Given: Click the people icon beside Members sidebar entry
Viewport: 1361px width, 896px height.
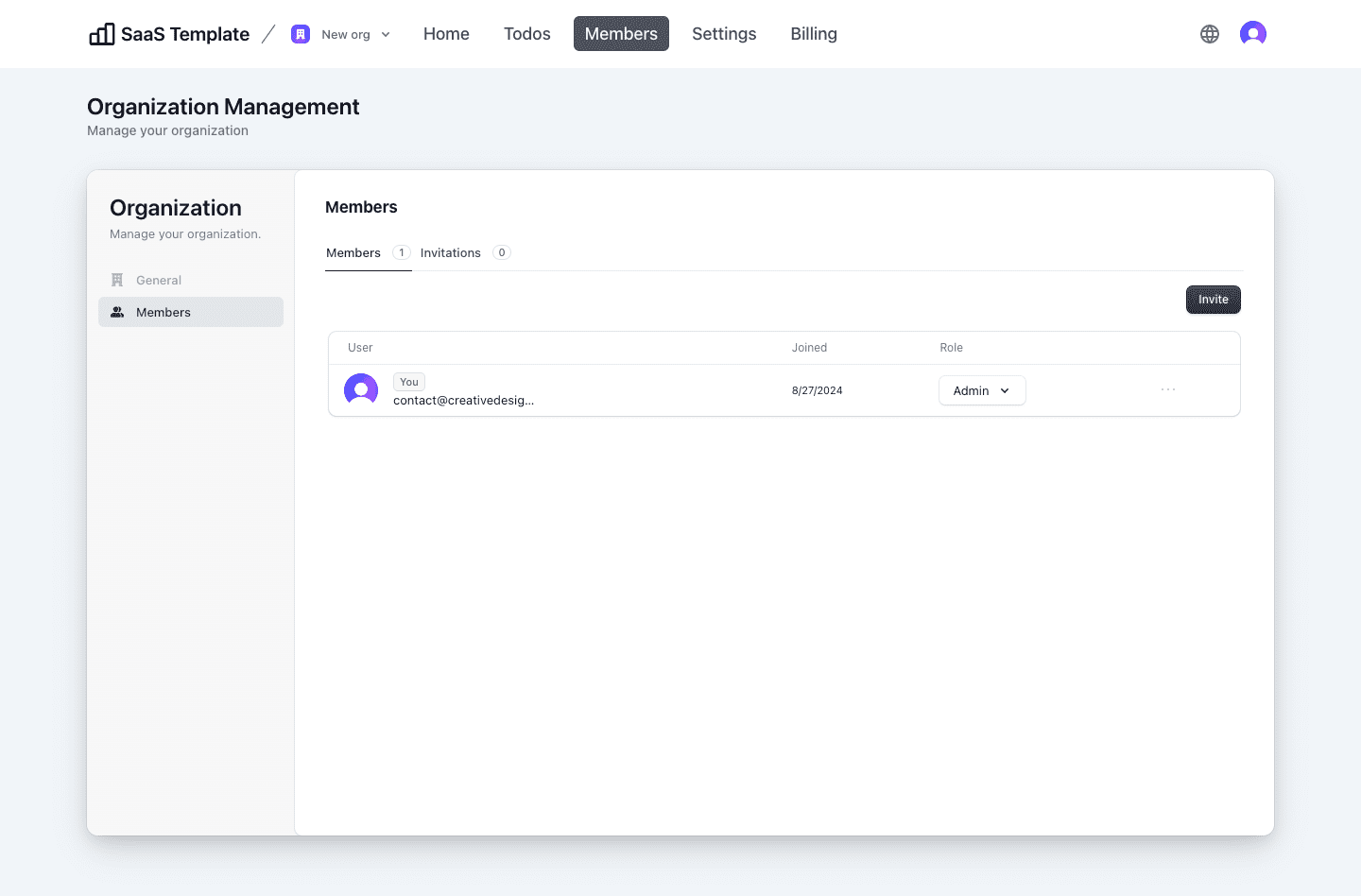Looking at the screenshot, I should coord(117,311).
